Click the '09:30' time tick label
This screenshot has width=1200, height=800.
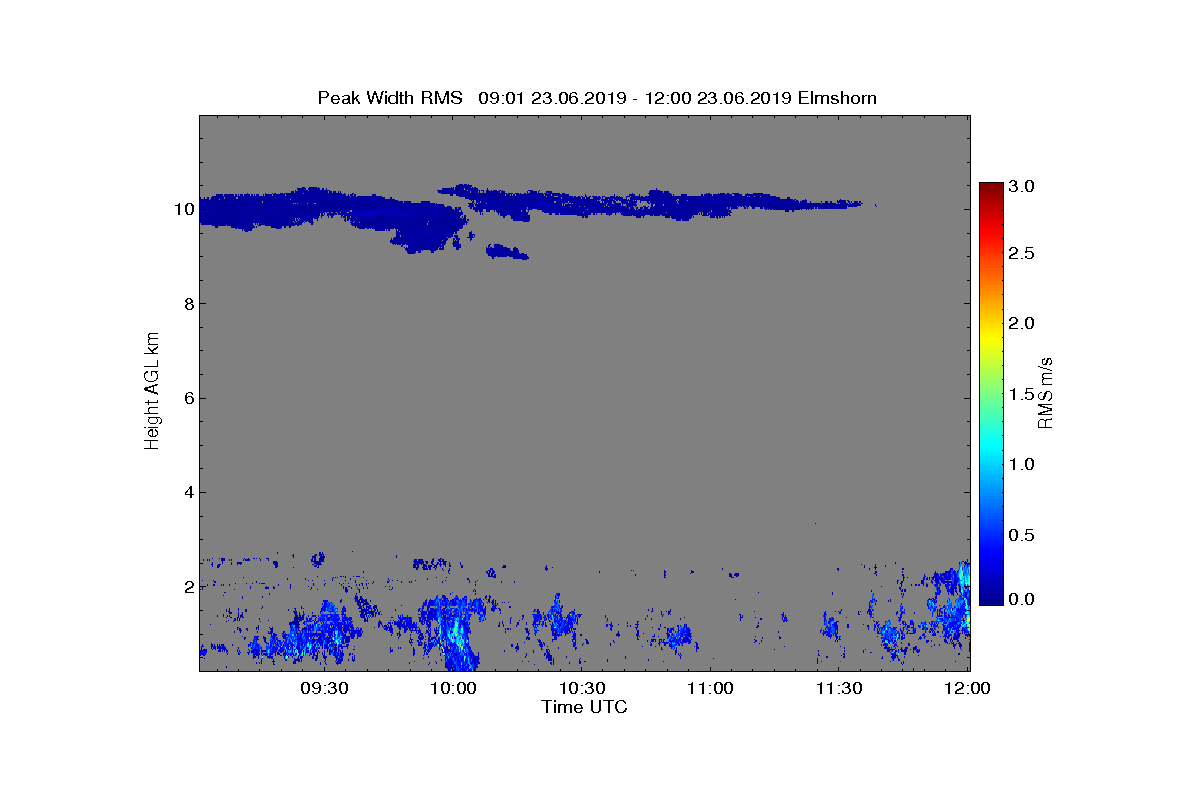tap(326, 688)
